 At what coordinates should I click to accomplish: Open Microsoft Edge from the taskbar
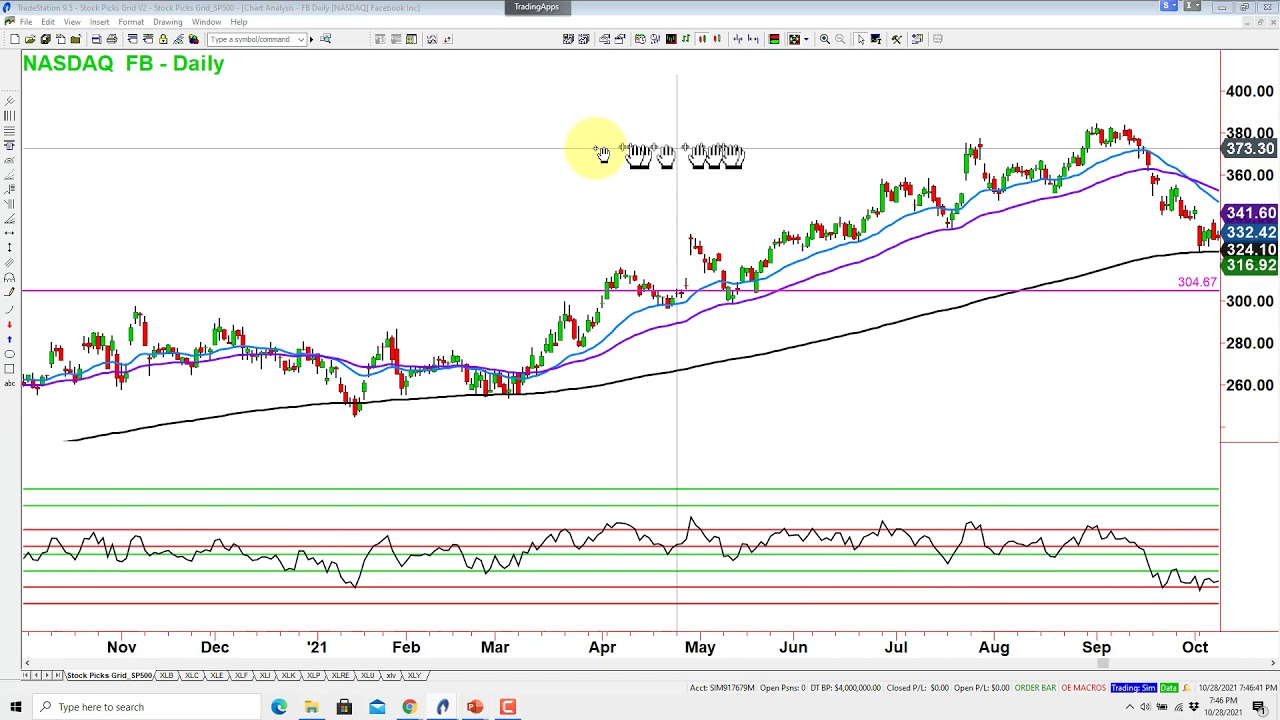(x=278, y=707)
